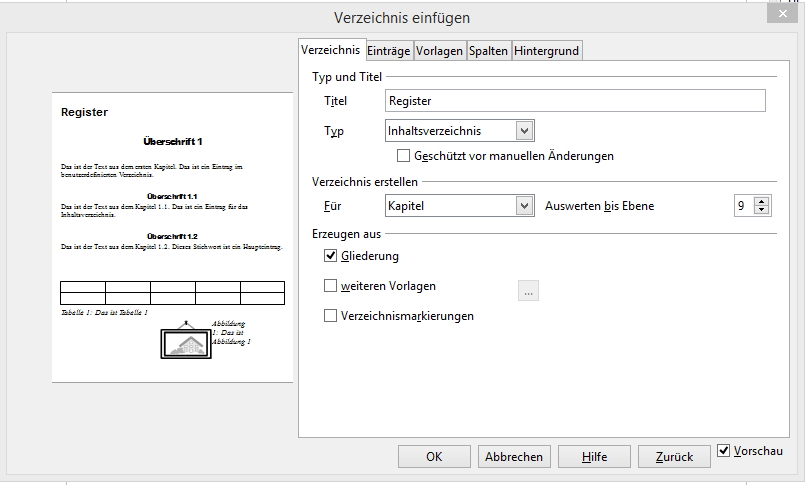Image resolution: width=805 pixels, height=485 pixels.
Task: Open the weiteren Vorlagen ellipsis button
Action: [528, 291]
